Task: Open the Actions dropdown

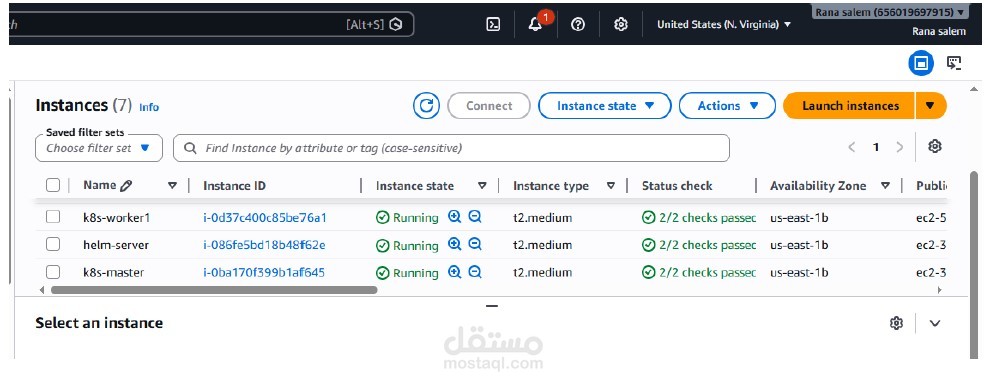Action: 727,106
